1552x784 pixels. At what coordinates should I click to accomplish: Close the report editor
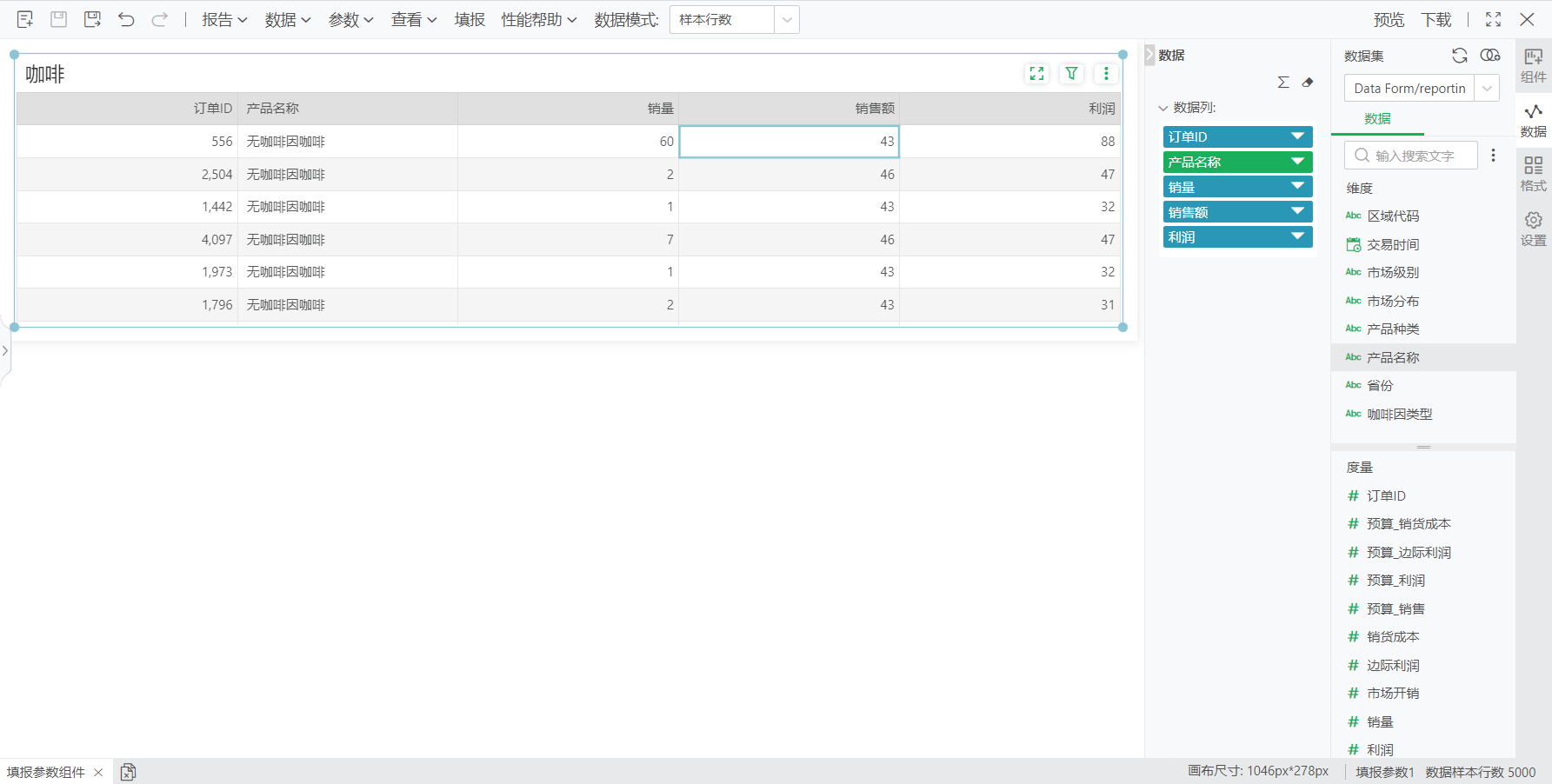[x=1527, y=19]
